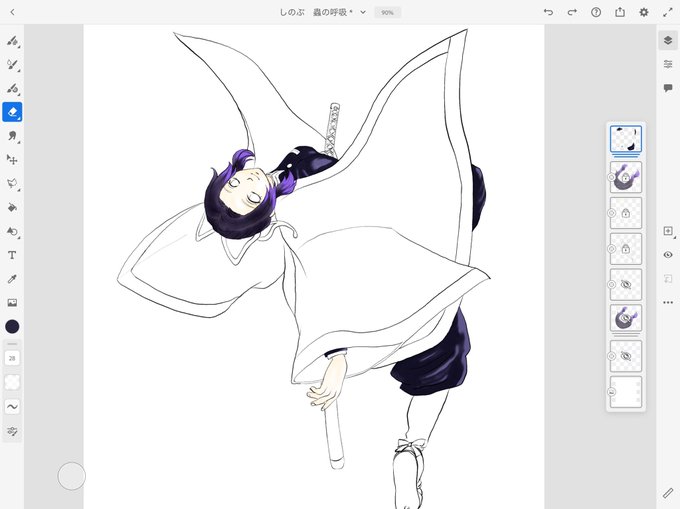Select the Eyedropper tool
The width and height of the screenshot is (680, 509).
[12, 279]
